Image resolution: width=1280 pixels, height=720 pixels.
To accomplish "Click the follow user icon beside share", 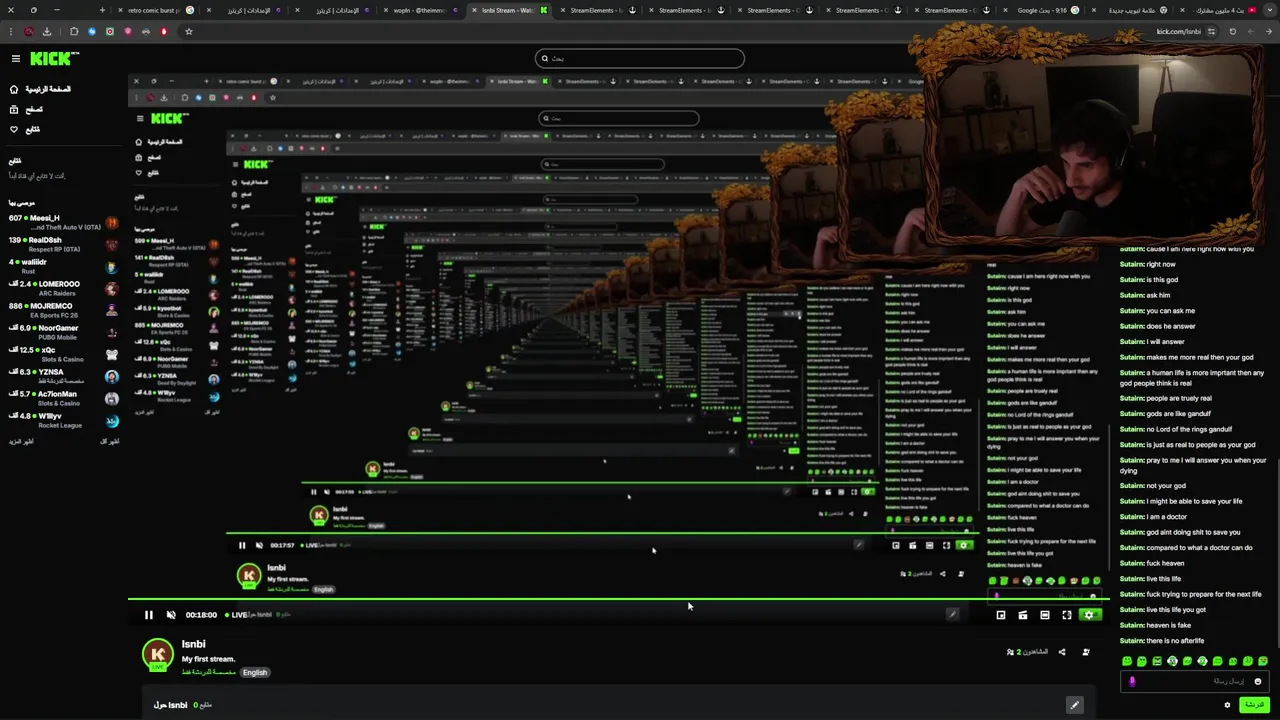I will click(1086, 652).
